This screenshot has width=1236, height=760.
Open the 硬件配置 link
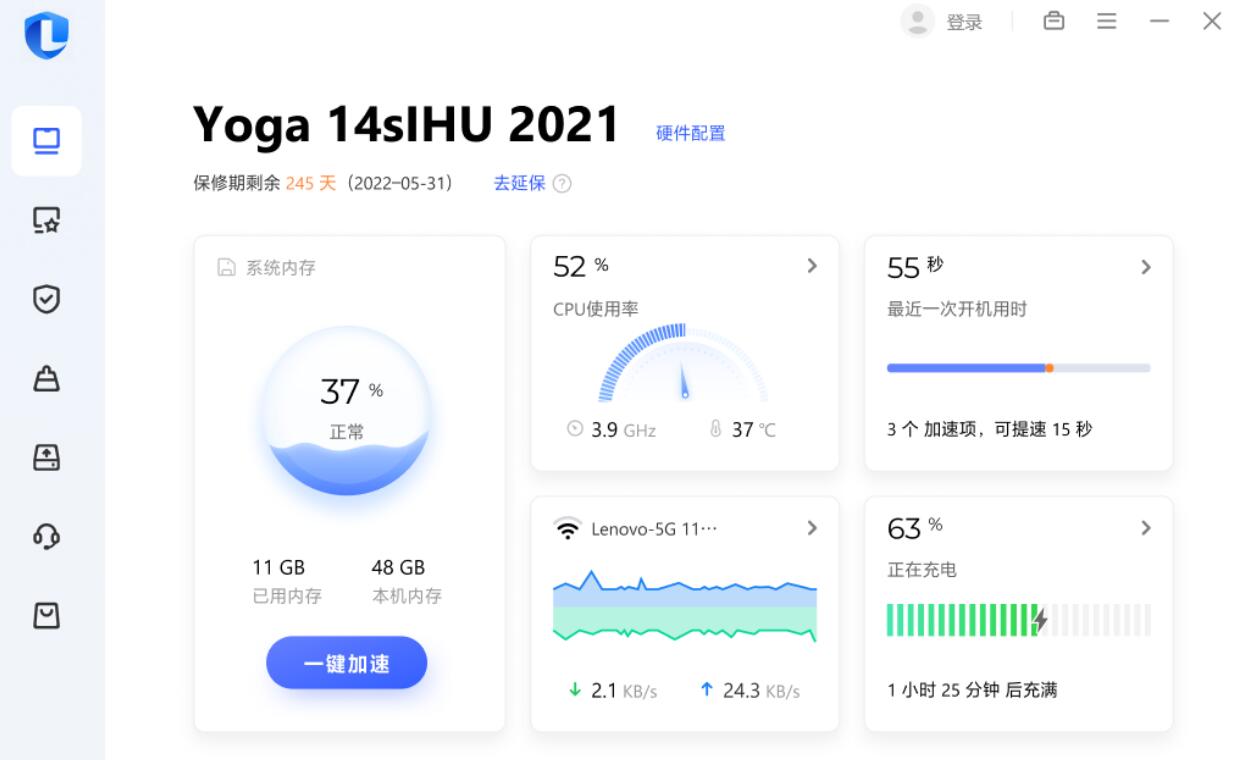[690, 133]
